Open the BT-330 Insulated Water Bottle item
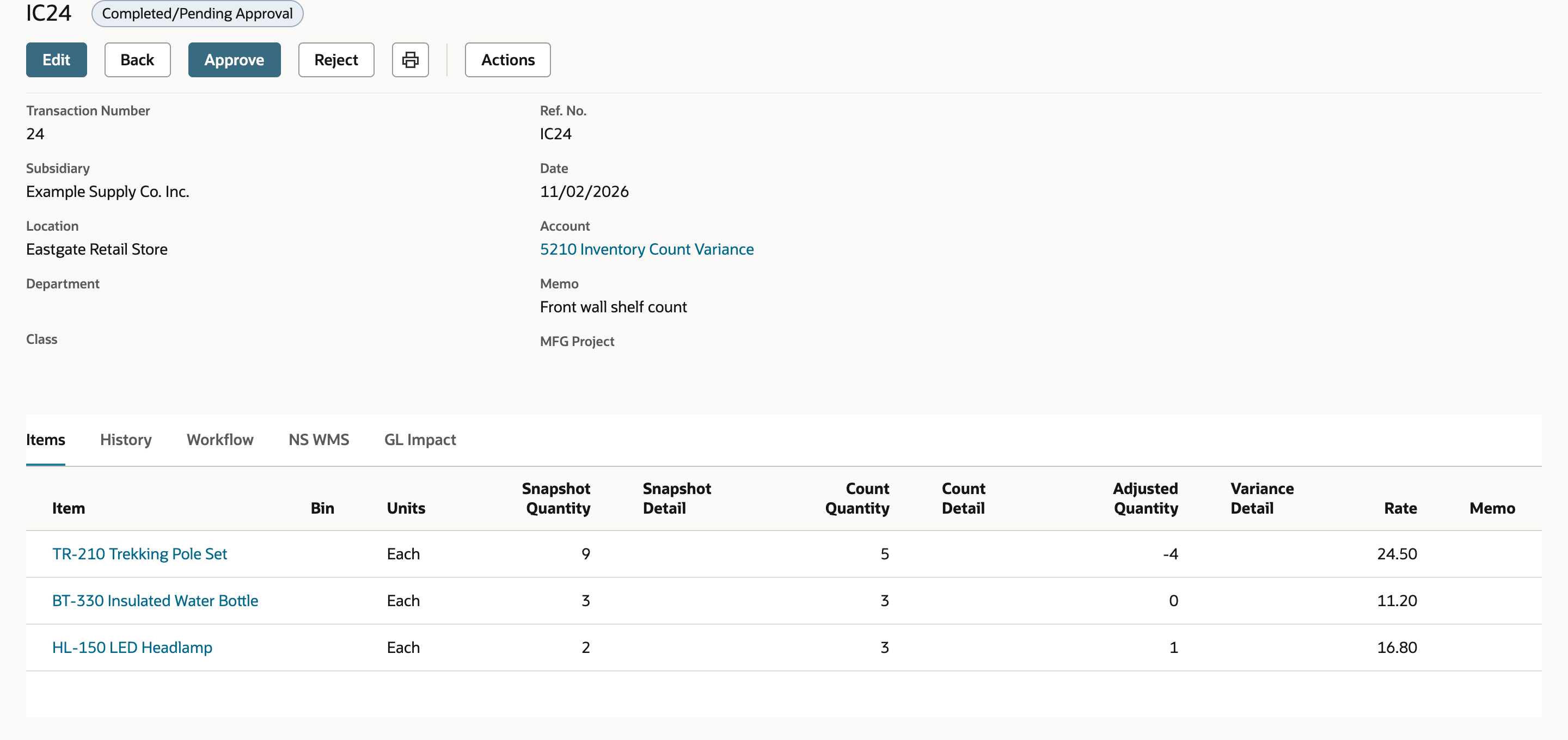 coord(155,601)
